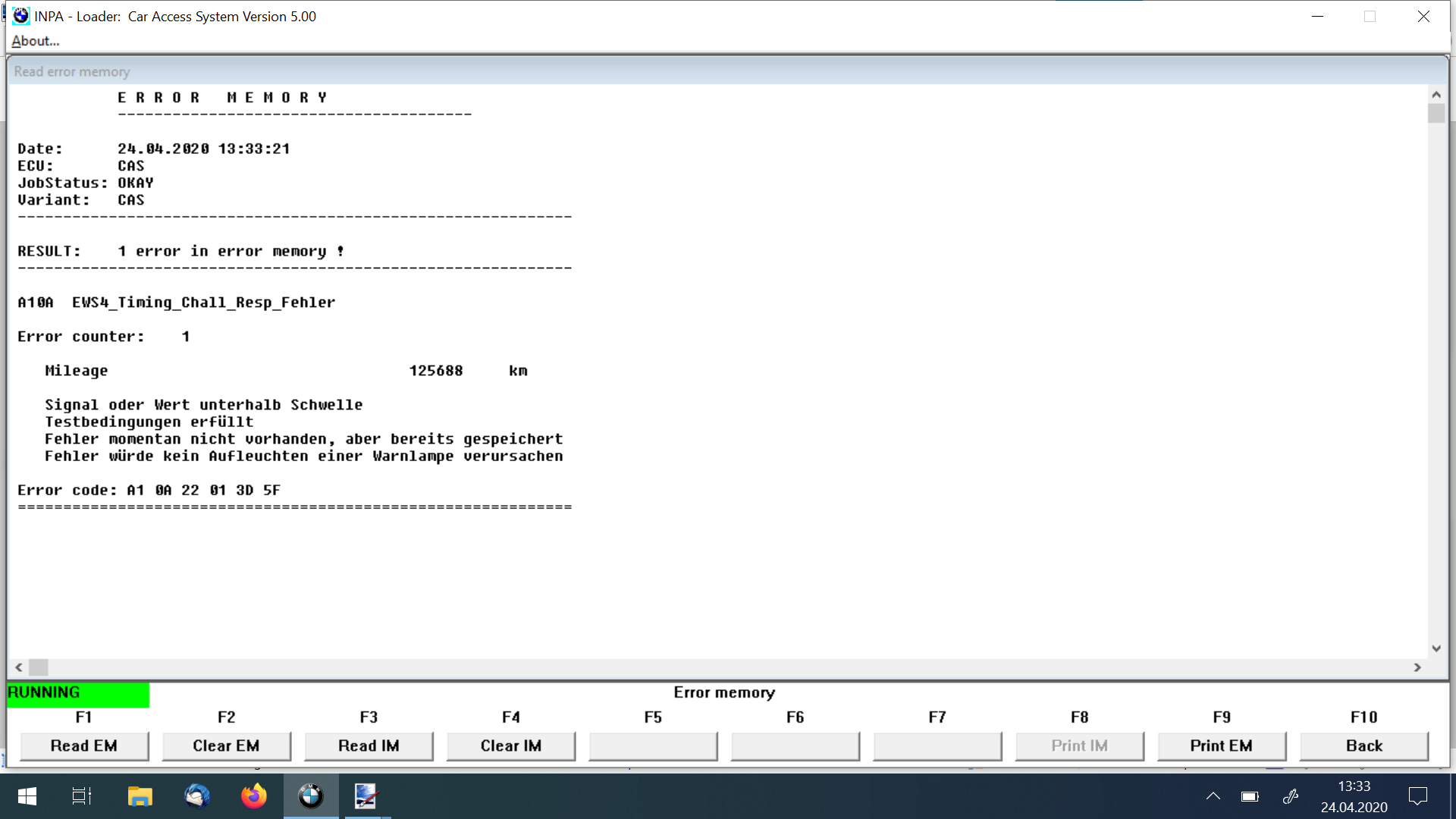Click the Error counter line
1456x819 pixels.
(x=104, y=337)
